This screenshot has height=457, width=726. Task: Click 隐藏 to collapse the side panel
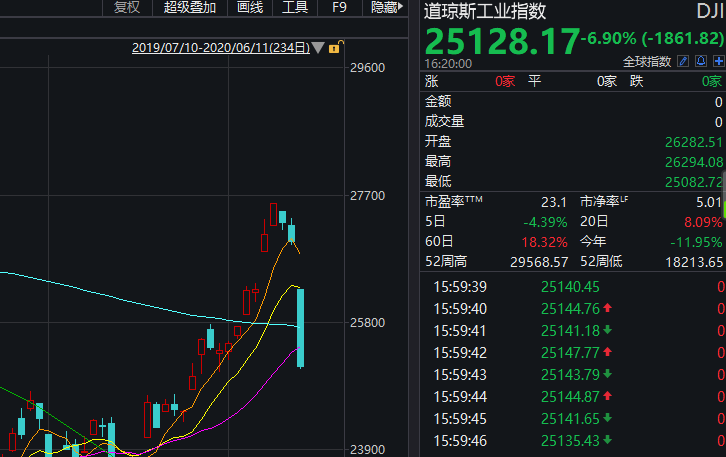pos(387,7)
